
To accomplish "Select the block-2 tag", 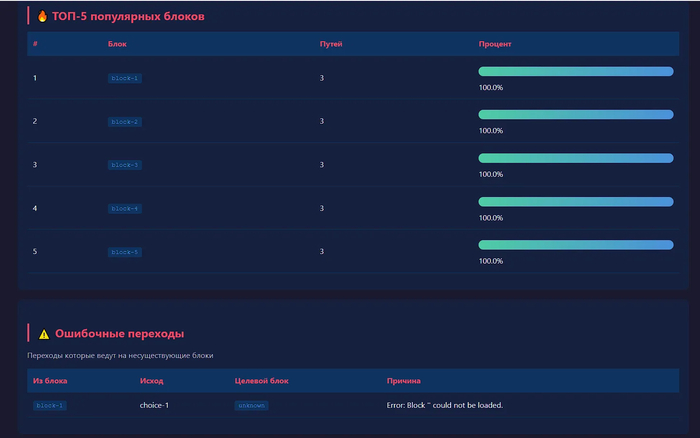I will click(125, 122).
